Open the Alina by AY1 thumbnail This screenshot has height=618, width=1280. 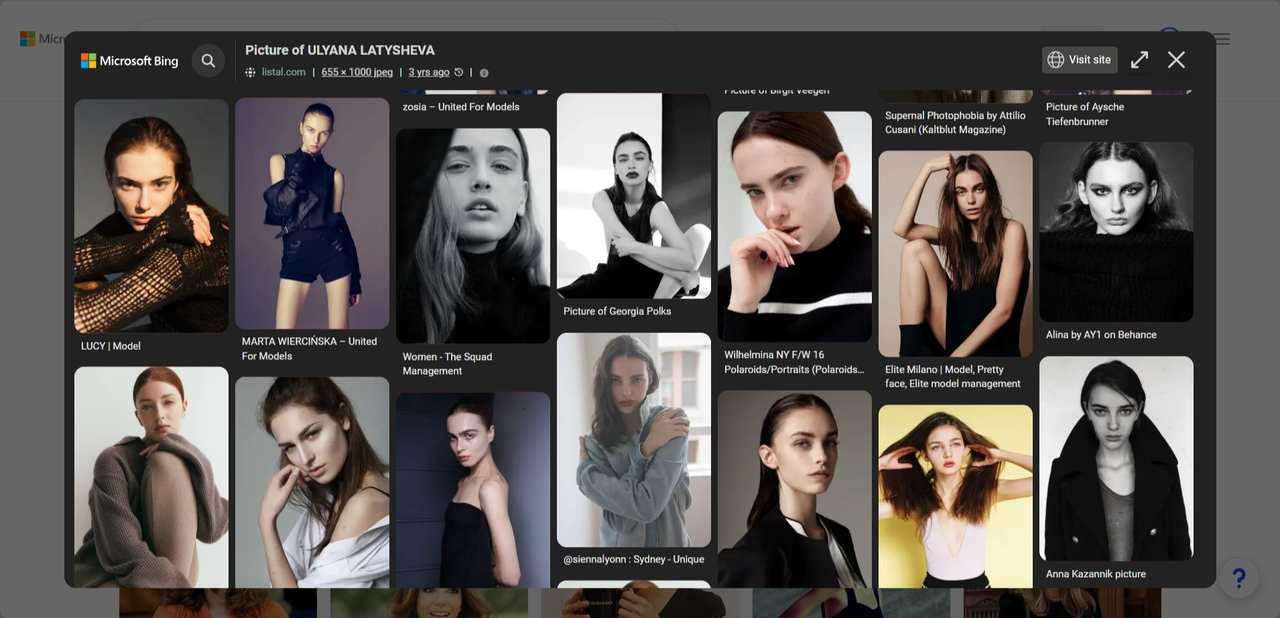tap(1116, 232)
